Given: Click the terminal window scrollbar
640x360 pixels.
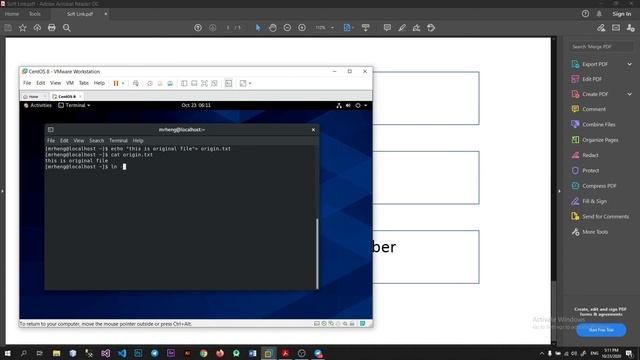Looking at the screenshot, I should tap(317, 253).
